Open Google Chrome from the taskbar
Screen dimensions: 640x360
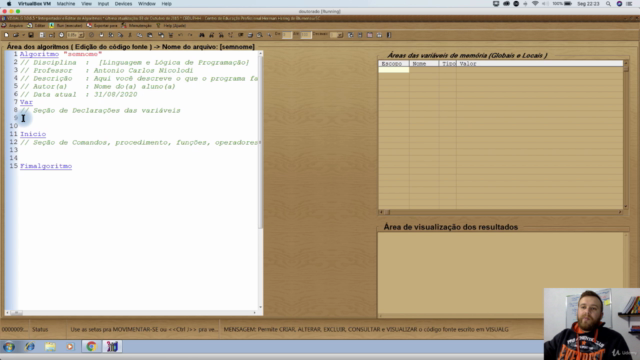(91, 347)
